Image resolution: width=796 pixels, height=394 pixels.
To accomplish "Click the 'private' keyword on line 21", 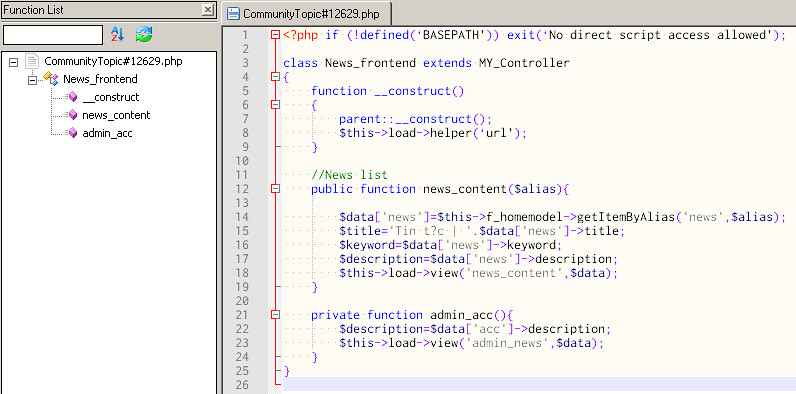I will pos(336,315).
